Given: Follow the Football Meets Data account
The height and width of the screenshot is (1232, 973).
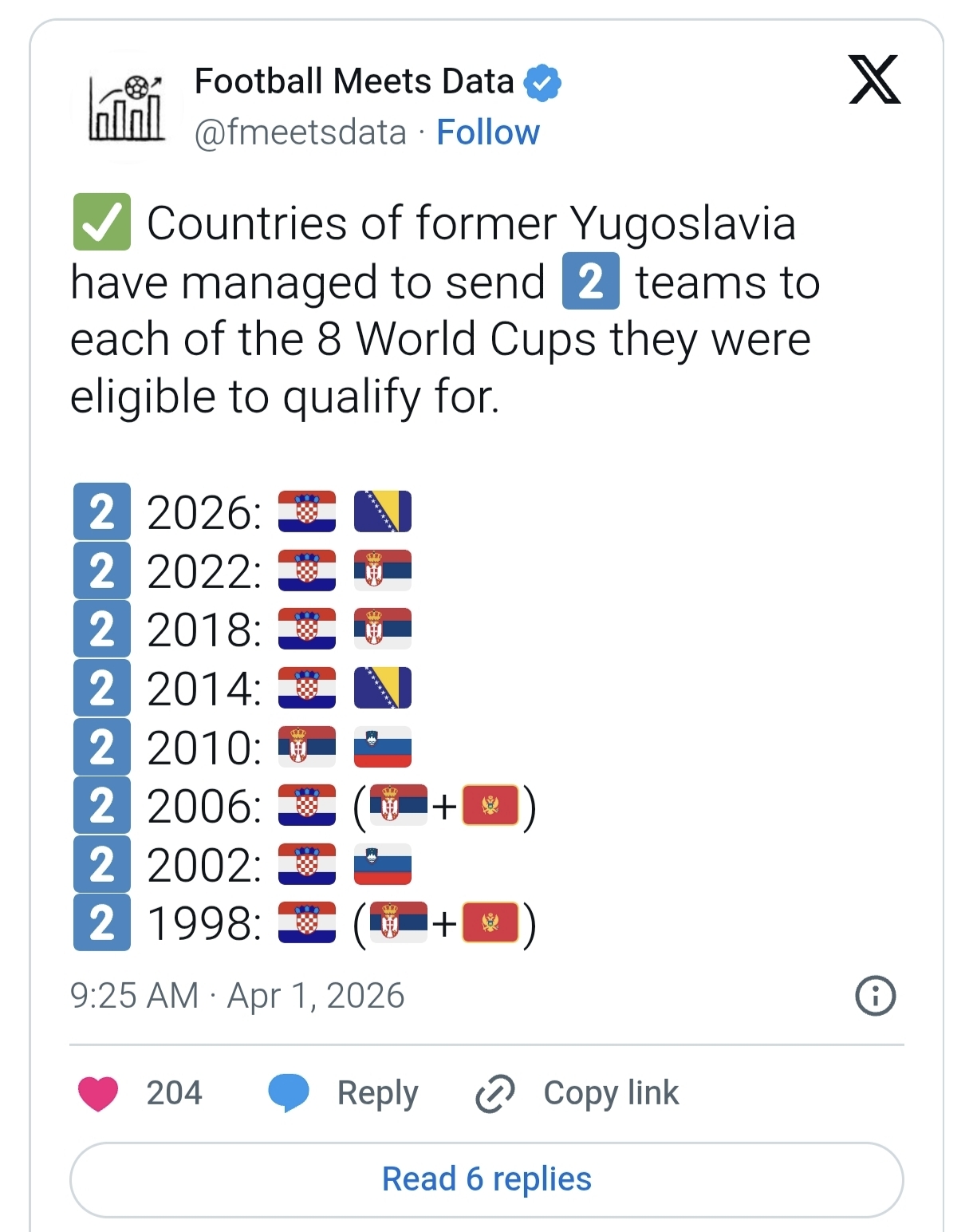Looking at the screenshot, I should [x=487, y=132].
